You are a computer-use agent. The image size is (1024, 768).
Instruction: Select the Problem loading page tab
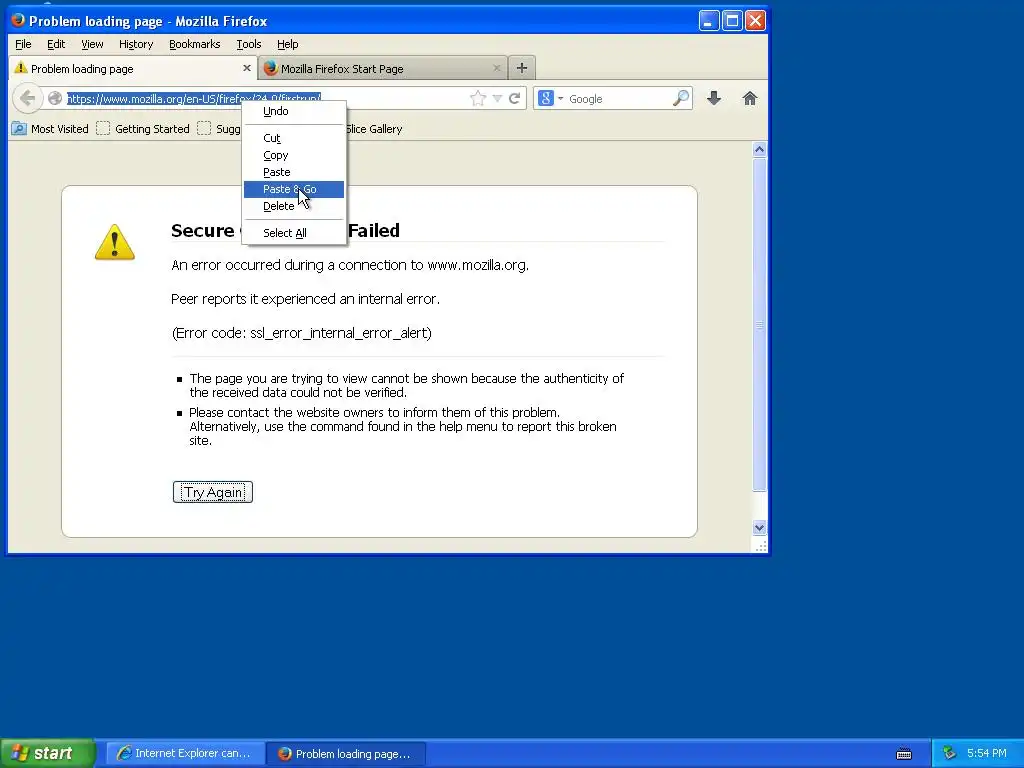click(x=133, y=69)
